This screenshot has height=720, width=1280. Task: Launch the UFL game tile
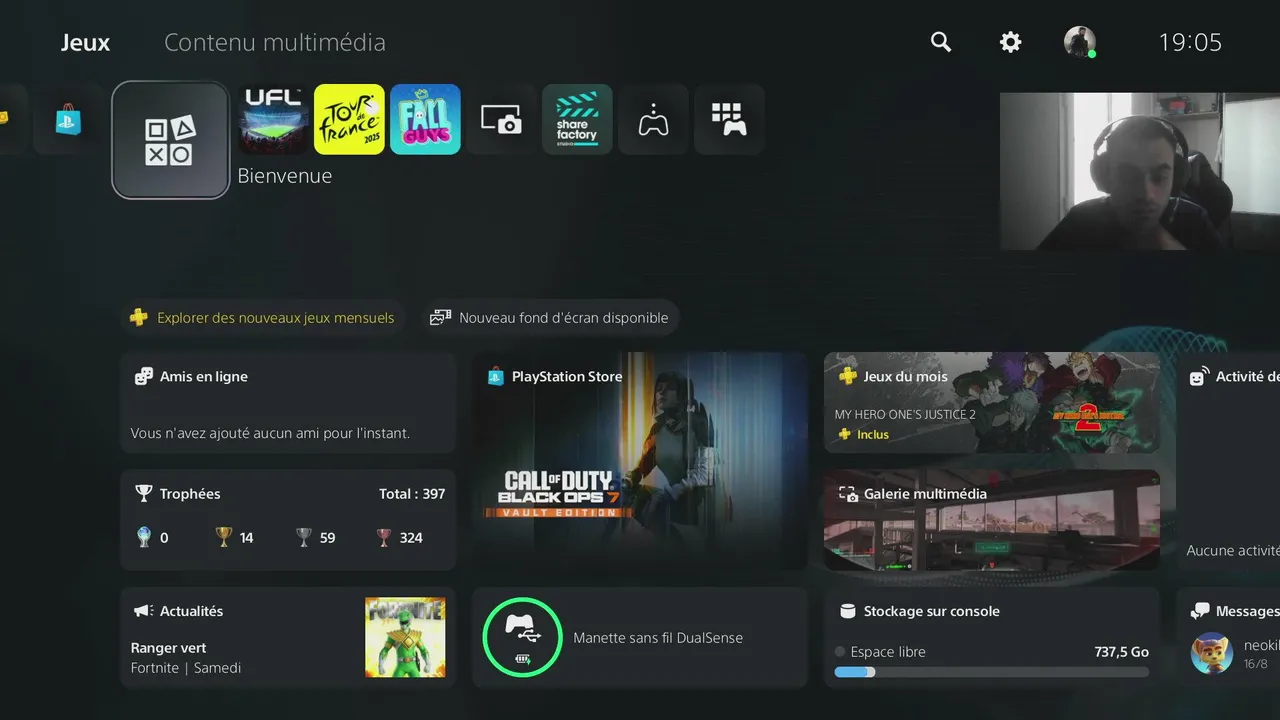pos(274,120)
